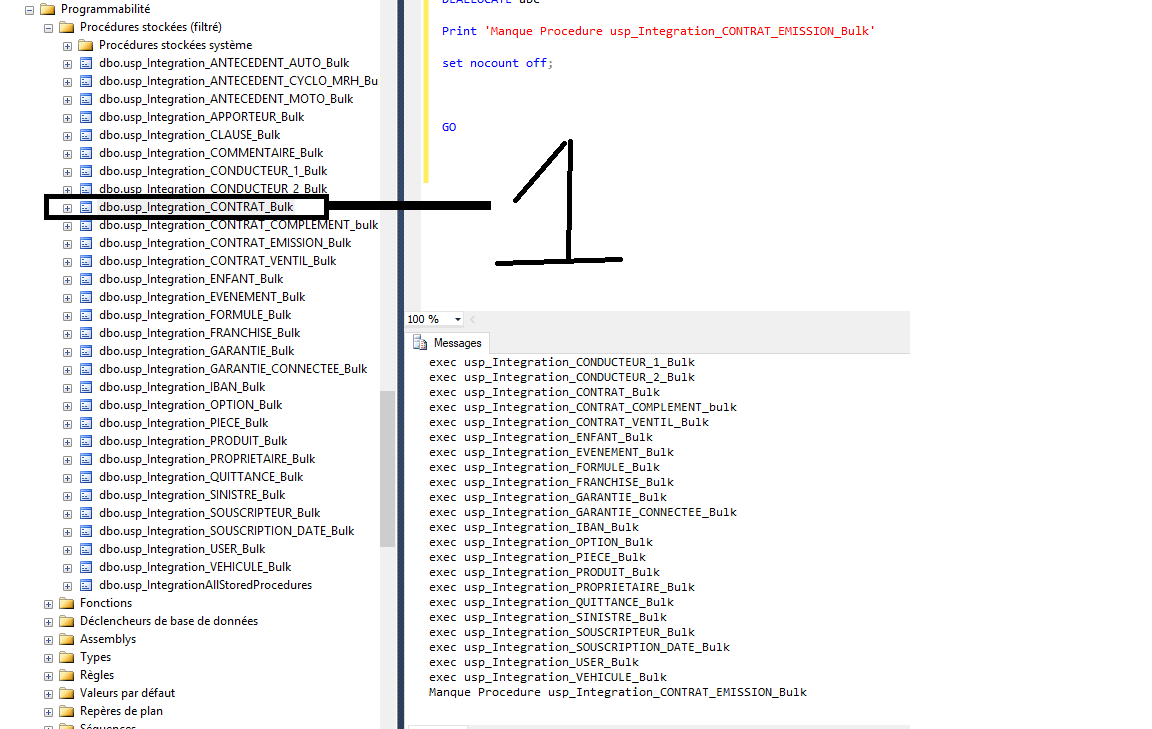Click stored procedure icon of ANTECEDENT_AUTO_Bulk

[x=86, y=63]
